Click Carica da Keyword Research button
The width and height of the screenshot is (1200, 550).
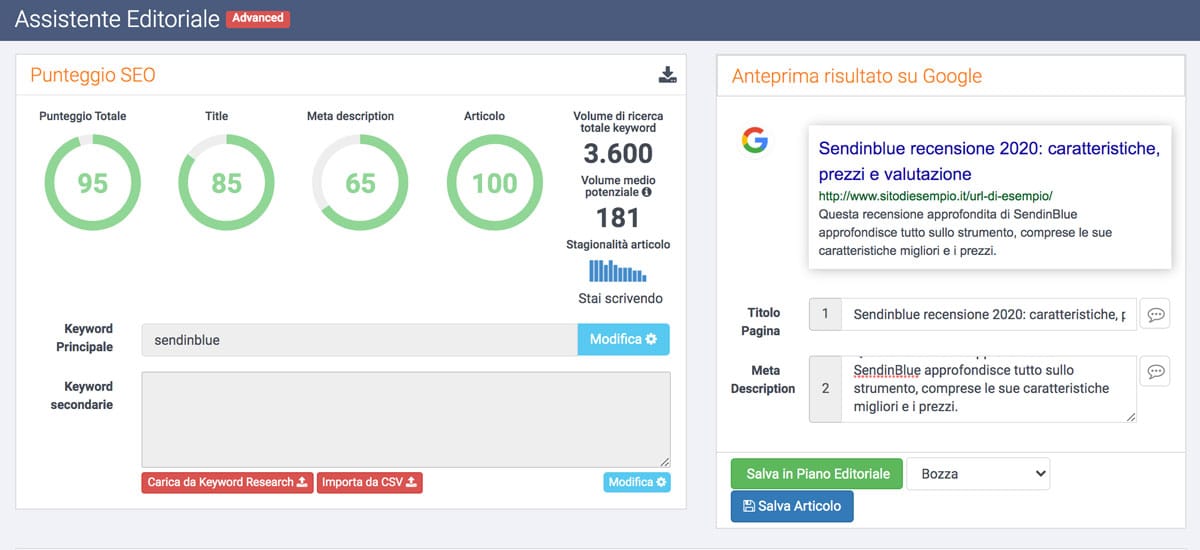pos(227,482)
